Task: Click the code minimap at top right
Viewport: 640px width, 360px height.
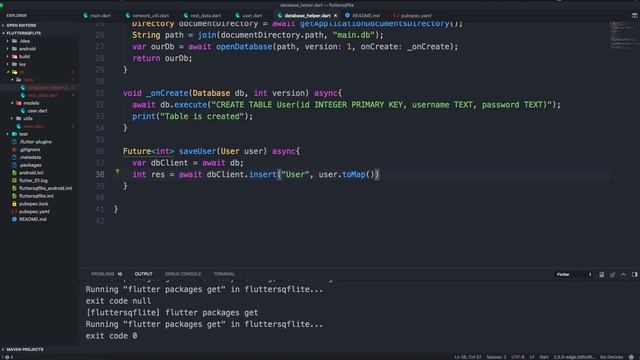Action: (624, 35)
